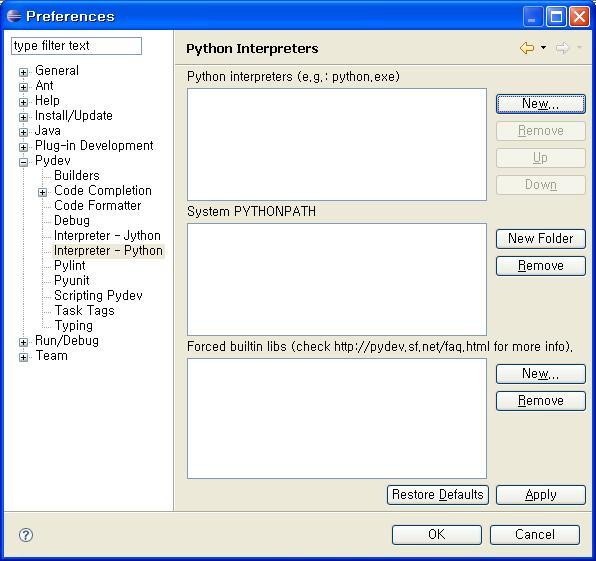Click inside the Forced builtin libs list
596x561 pixels.
tap(337, 418)
